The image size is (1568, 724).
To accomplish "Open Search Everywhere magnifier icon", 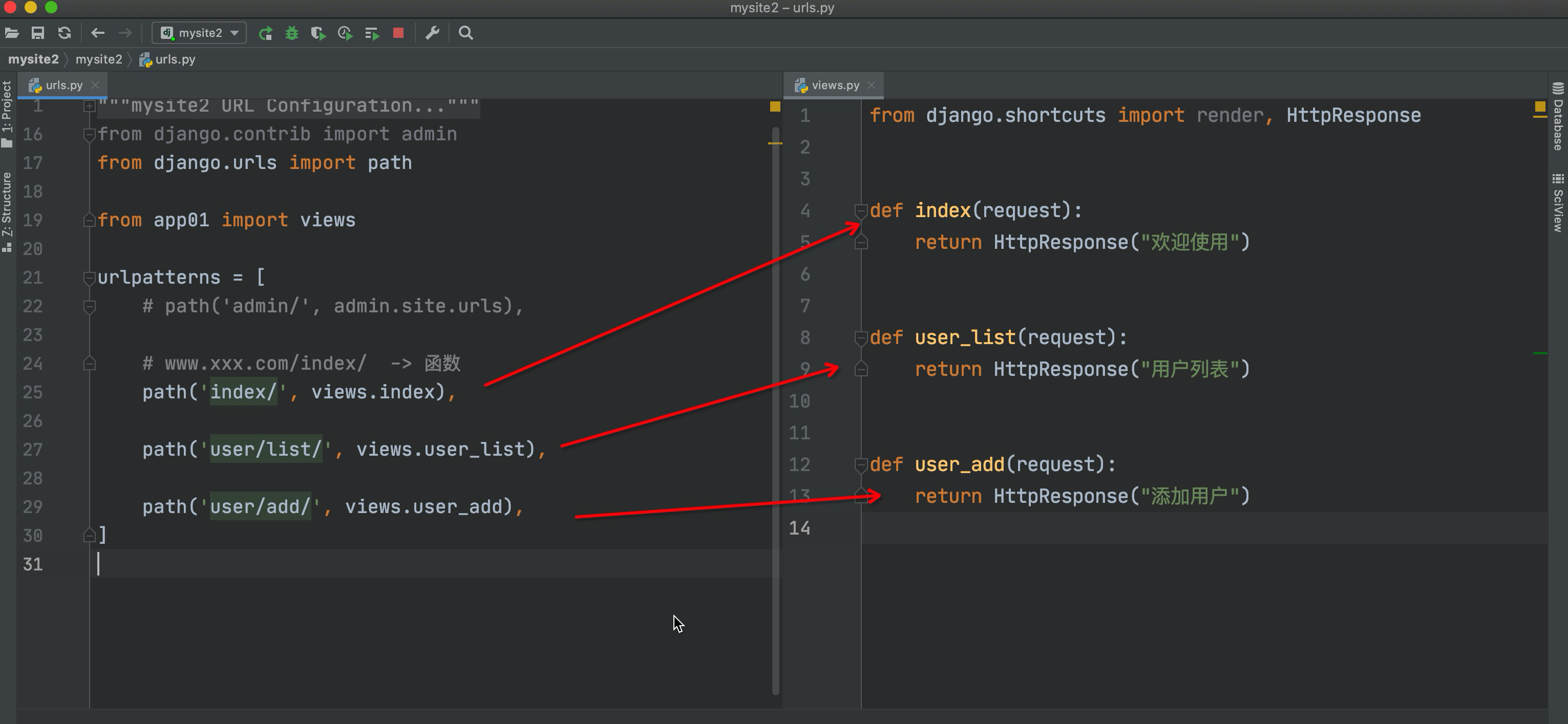I will click(465, 33).
